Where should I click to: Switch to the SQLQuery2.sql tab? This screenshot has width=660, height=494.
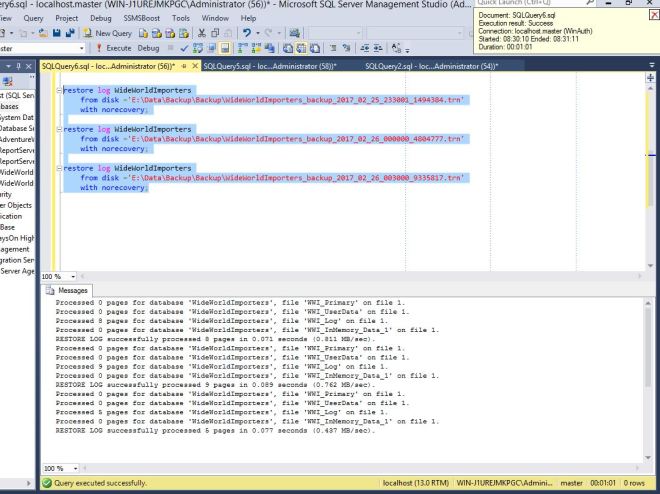432,66
